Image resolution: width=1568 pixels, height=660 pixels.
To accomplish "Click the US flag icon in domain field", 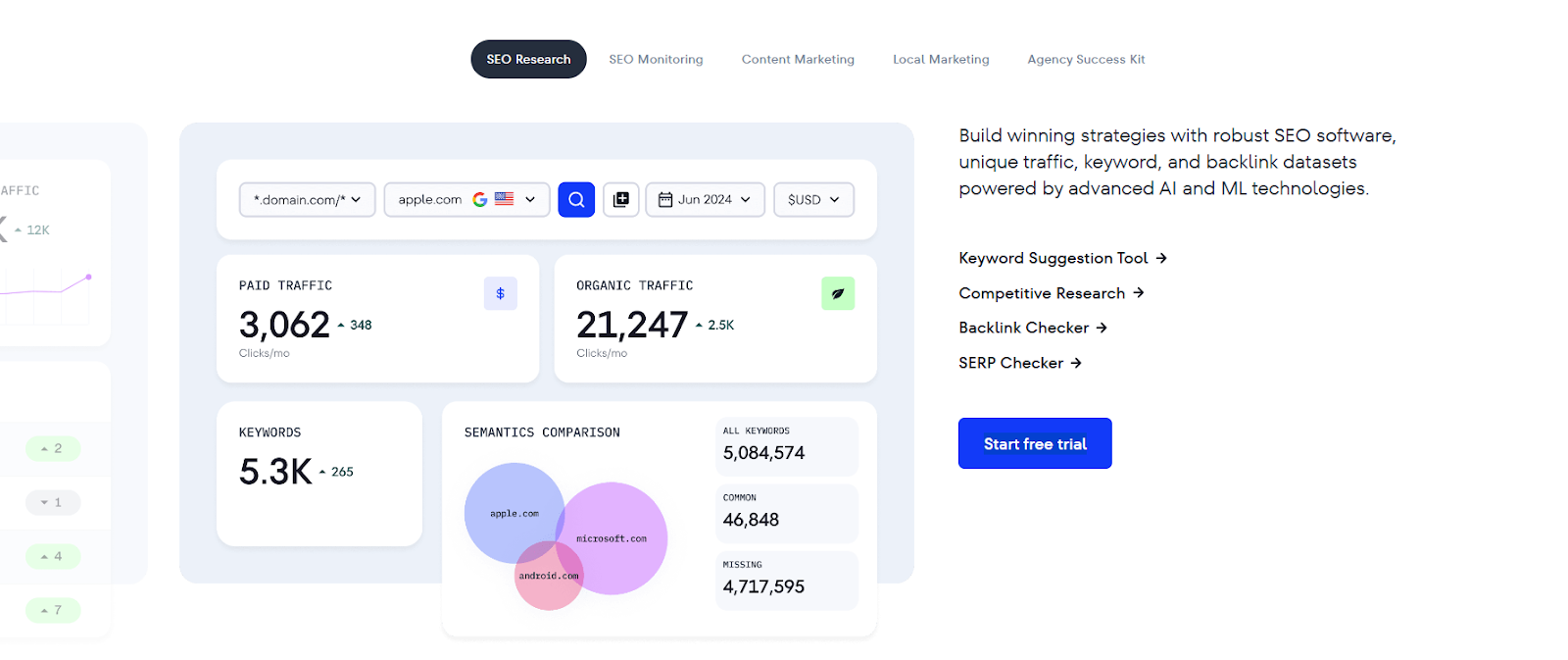I will (505, 198).
